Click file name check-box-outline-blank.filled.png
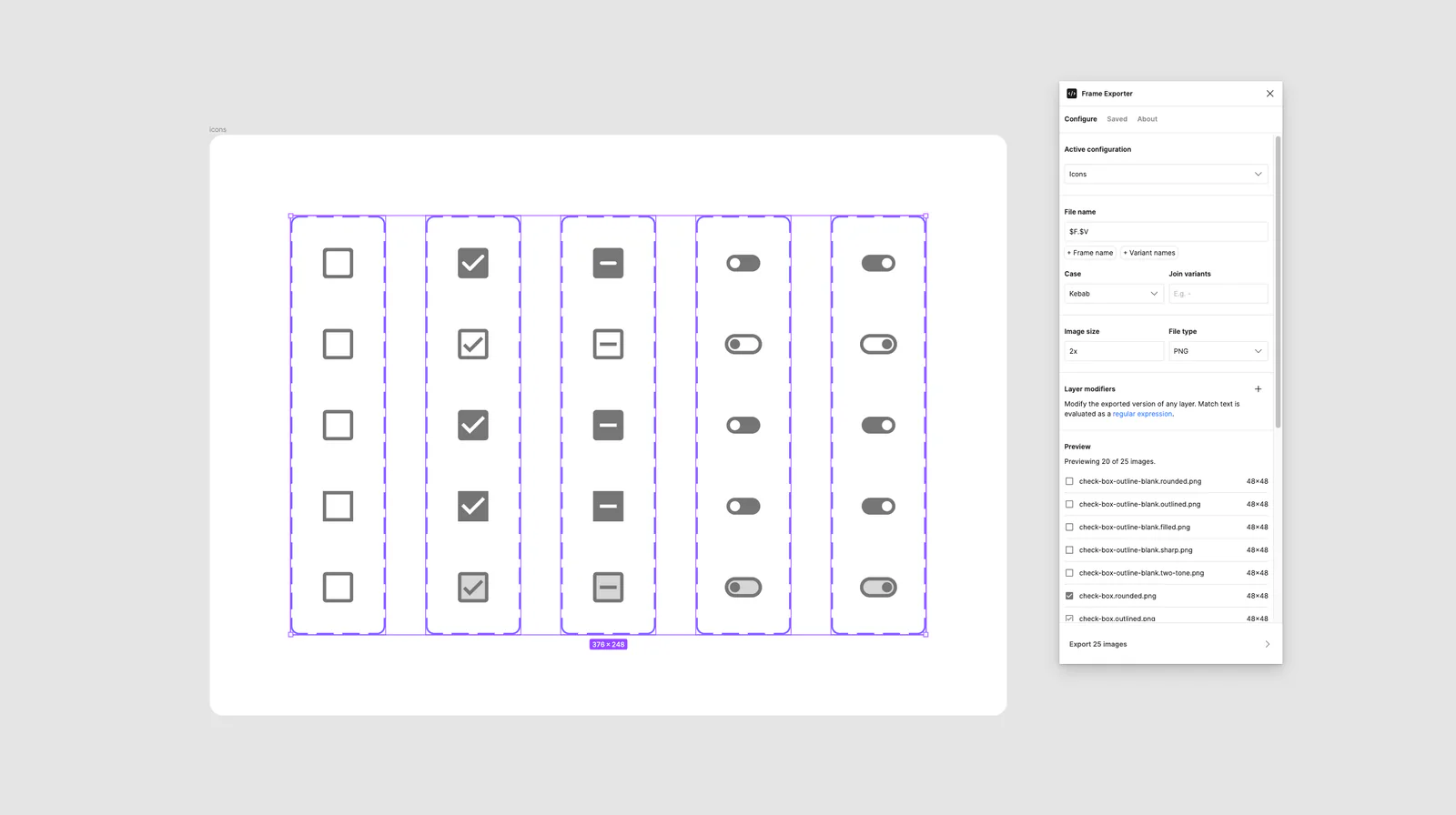Viewport: 1456px width, 815px height. 1135,527
